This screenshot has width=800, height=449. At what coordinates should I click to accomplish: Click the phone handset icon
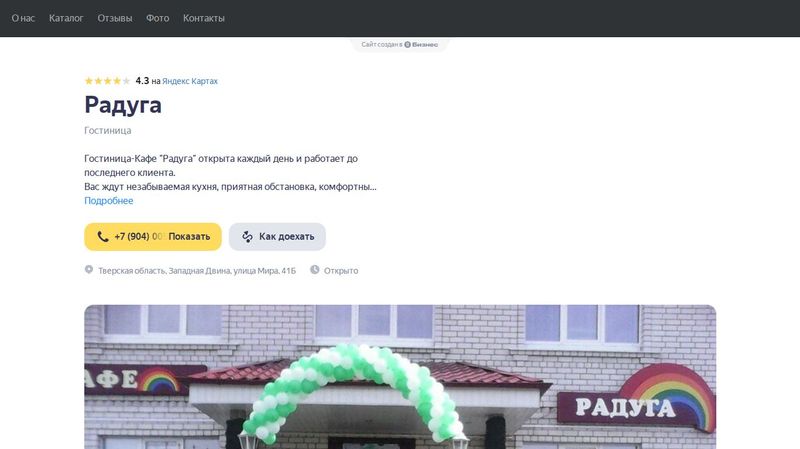103,237
